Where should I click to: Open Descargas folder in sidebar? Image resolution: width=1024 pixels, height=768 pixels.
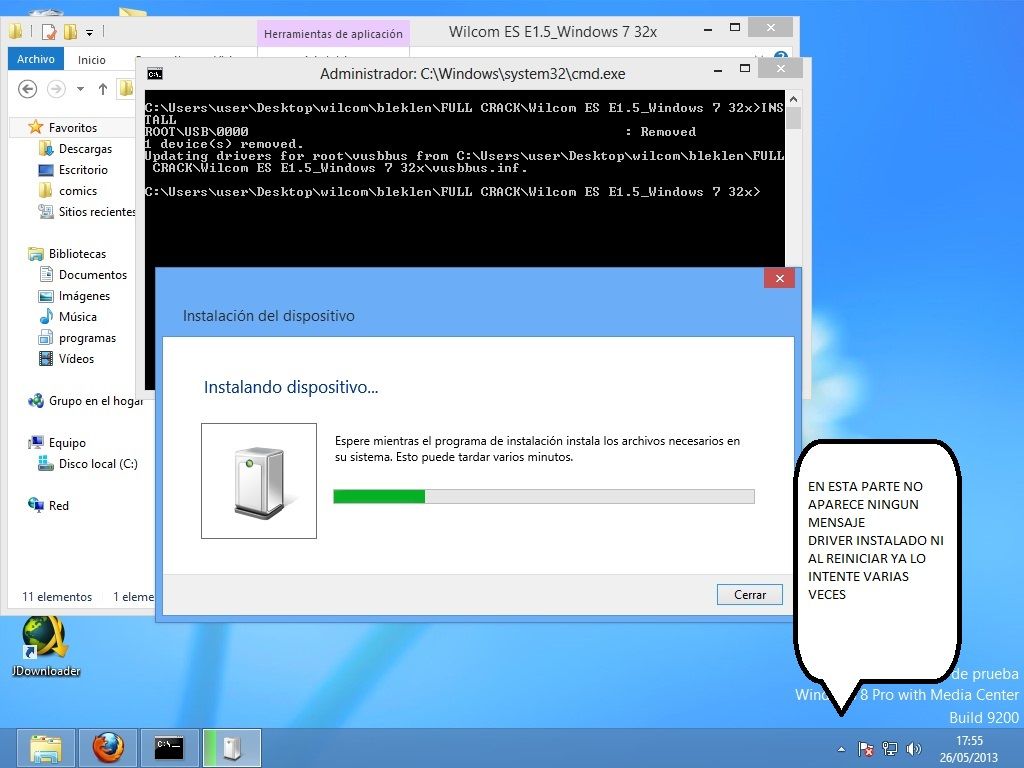click(85, 149)
